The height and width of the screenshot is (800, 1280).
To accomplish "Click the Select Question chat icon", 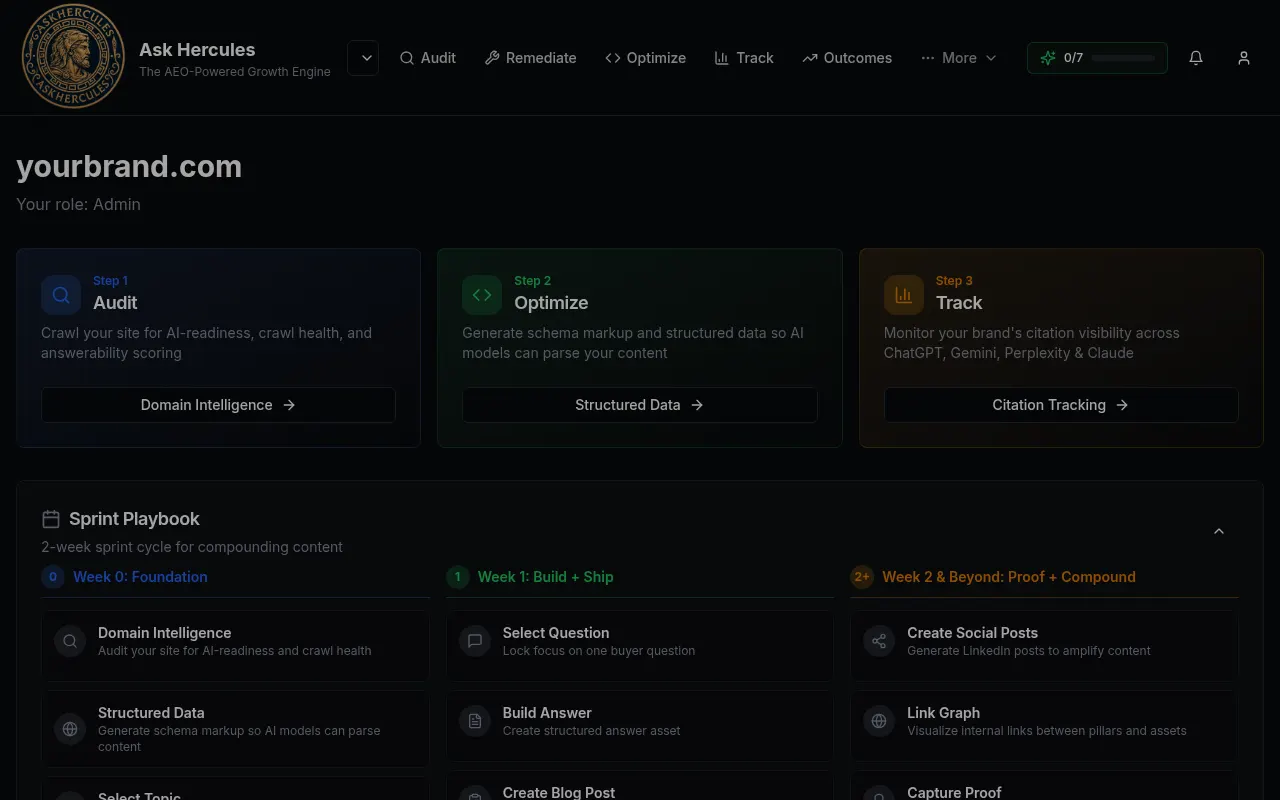I will tap(475, 641).
